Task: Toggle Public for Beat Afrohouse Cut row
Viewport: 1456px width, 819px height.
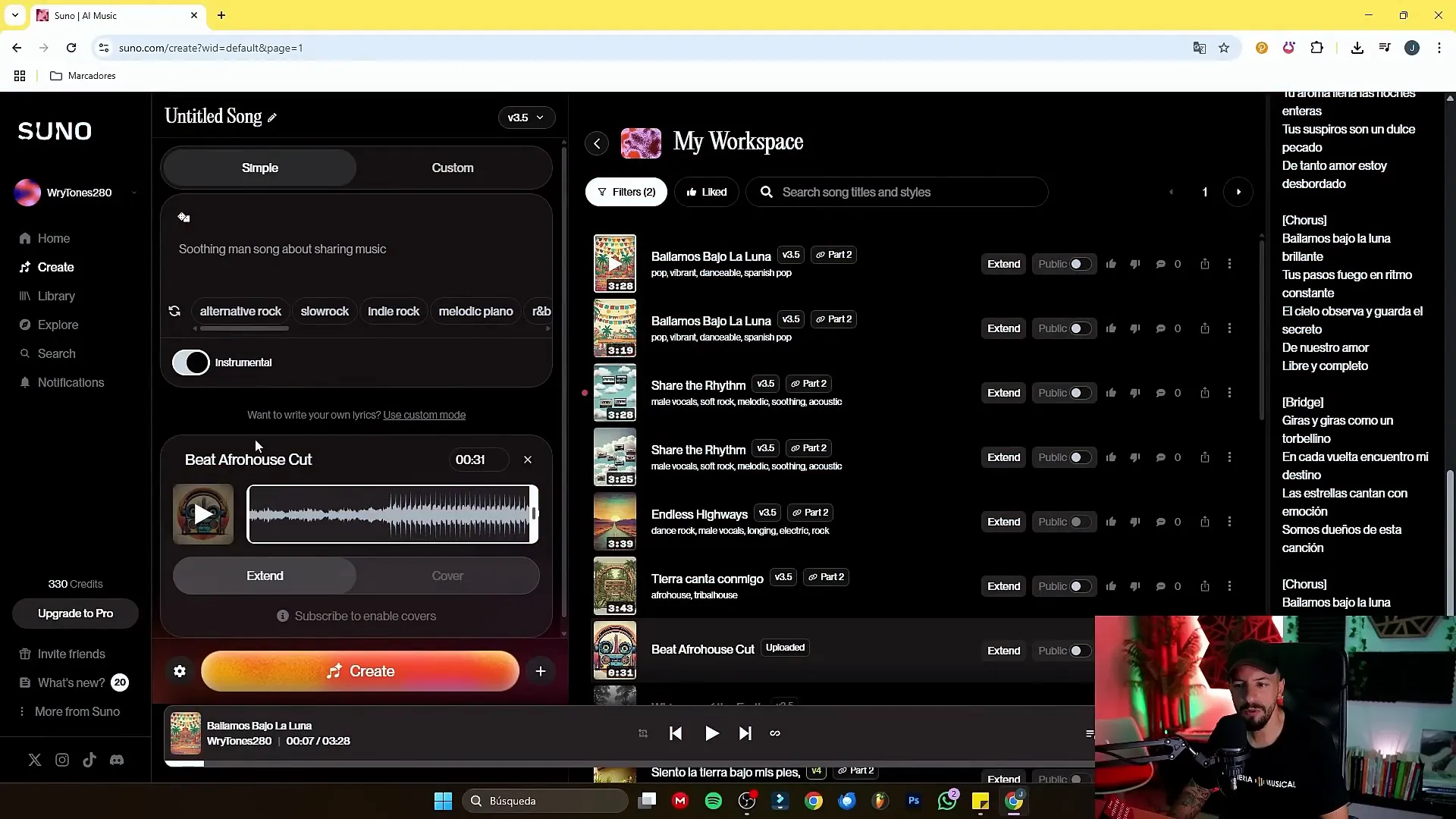Action: point(1080,651)
